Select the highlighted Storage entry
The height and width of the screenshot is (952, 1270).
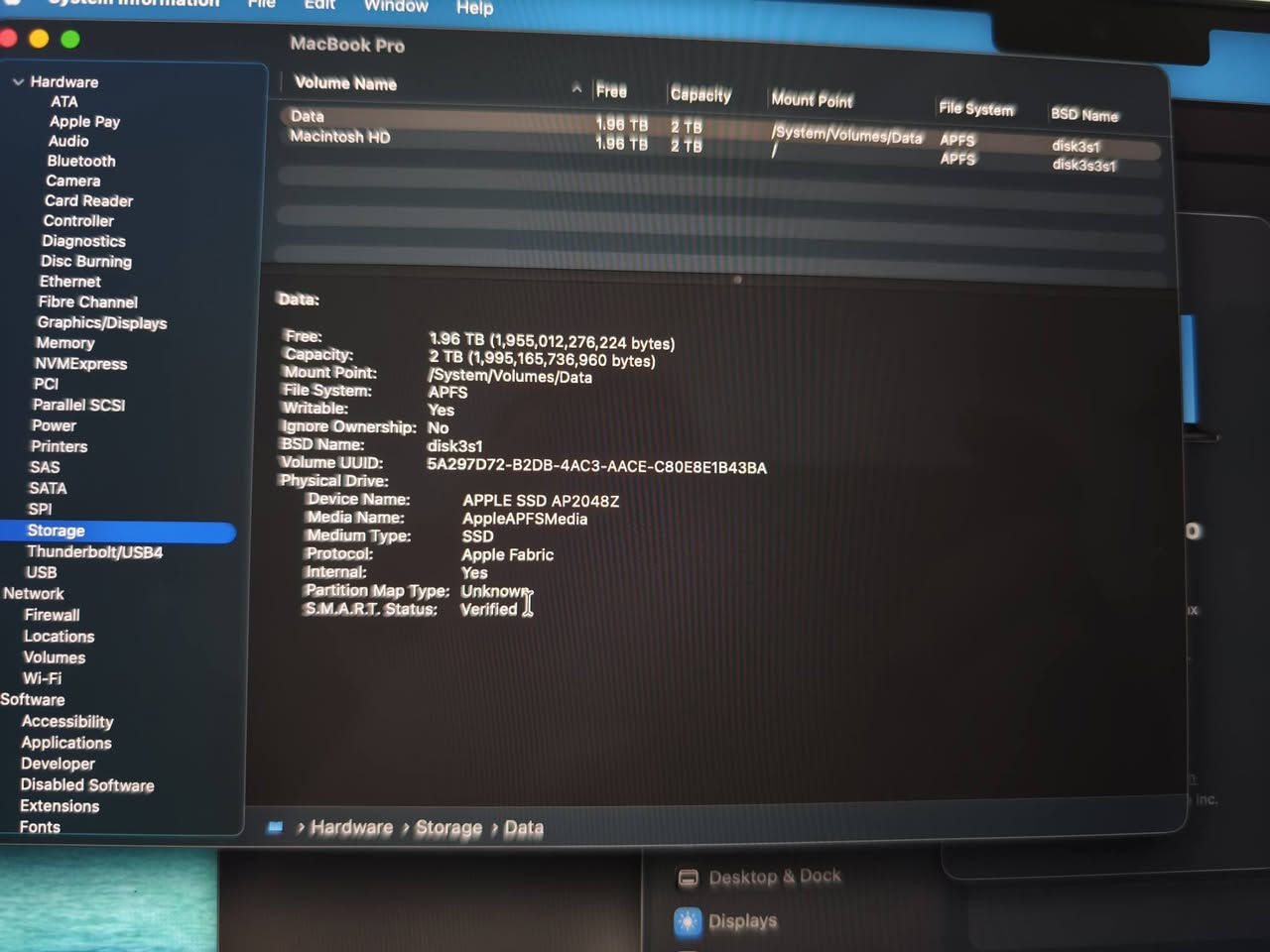point(118,532)
